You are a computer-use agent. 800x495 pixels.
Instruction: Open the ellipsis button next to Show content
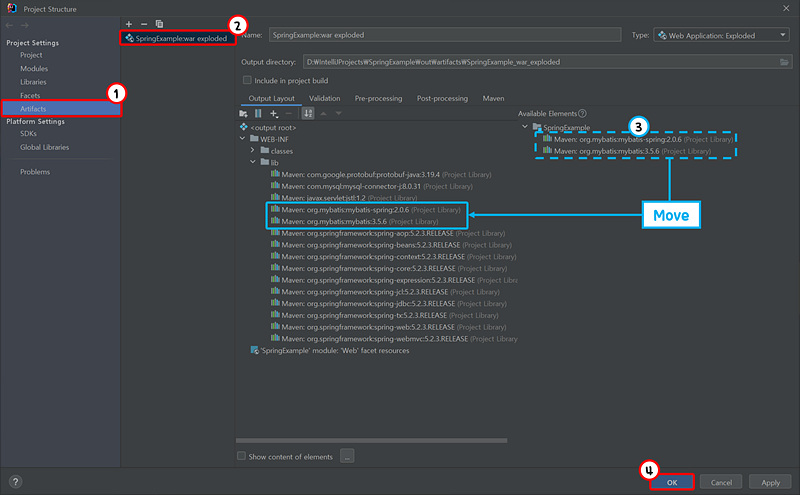(x=347, y=456)
